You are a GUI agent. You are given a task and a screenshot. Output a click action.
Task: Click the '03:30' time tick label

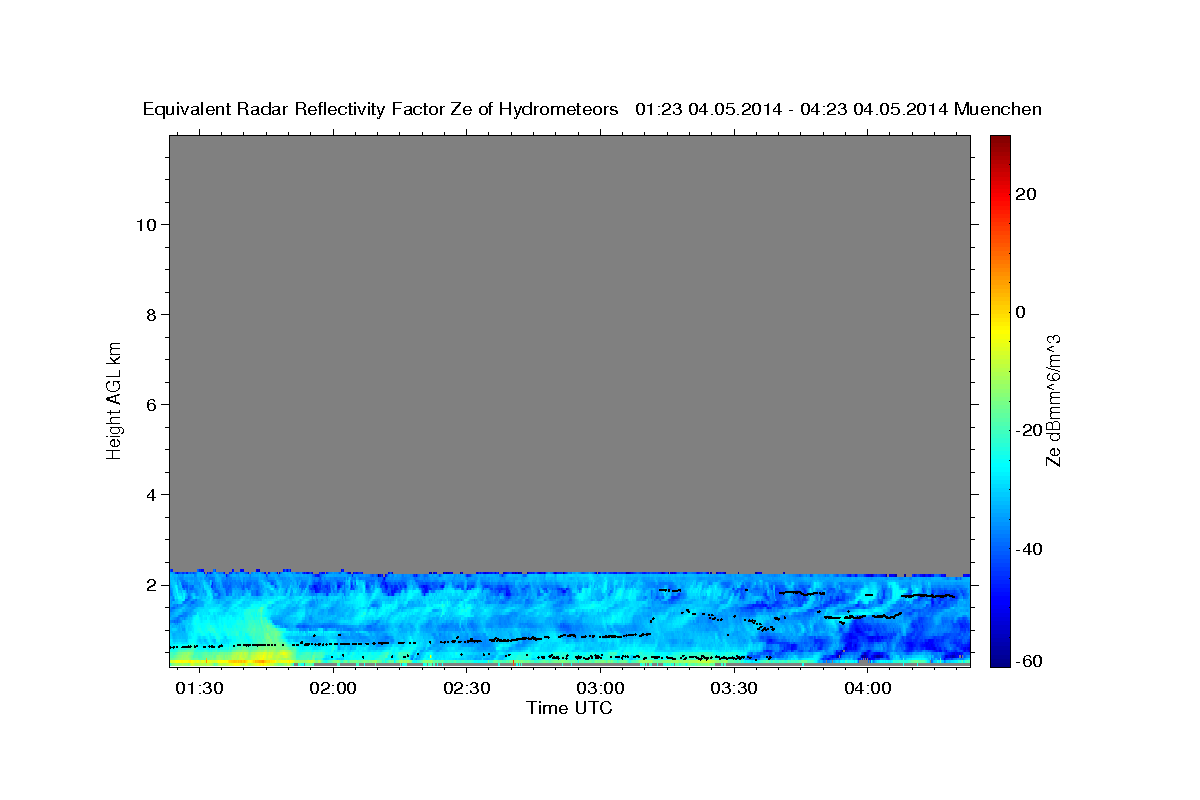point(733,689)
